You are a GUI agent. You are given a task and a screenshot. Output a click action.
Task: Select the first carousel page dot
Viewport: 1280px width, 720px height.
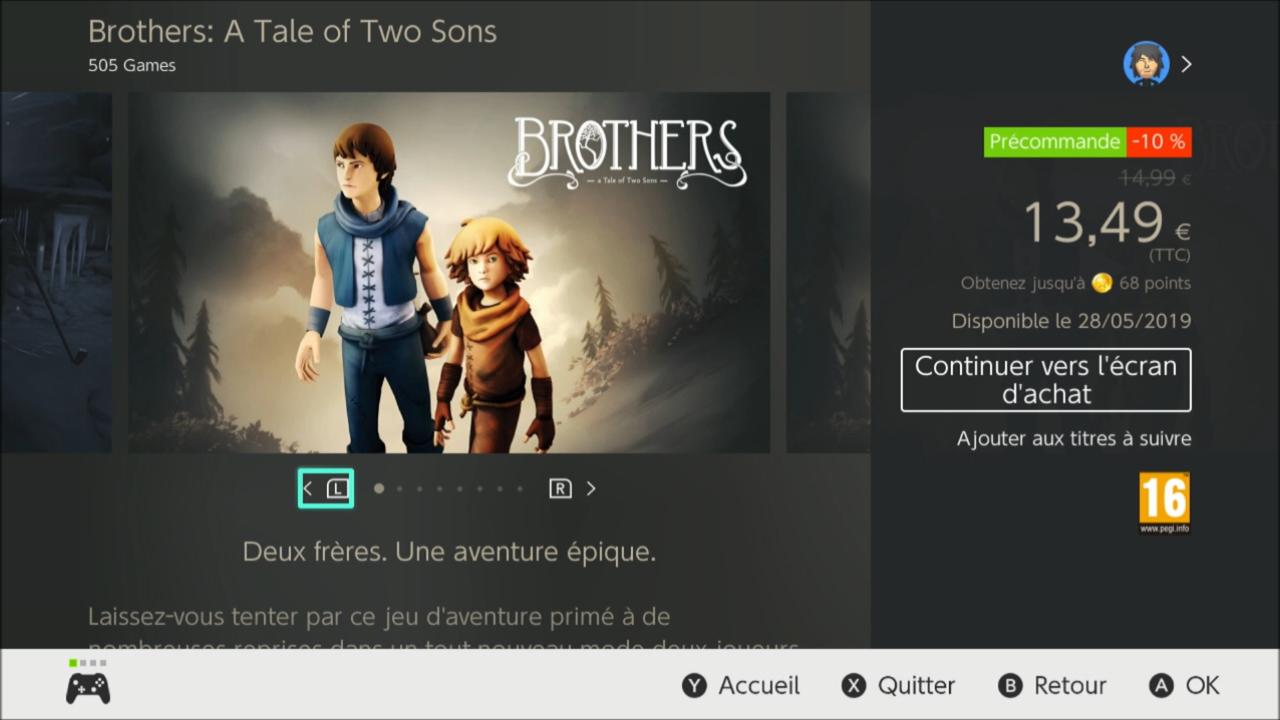coord(379,489)
